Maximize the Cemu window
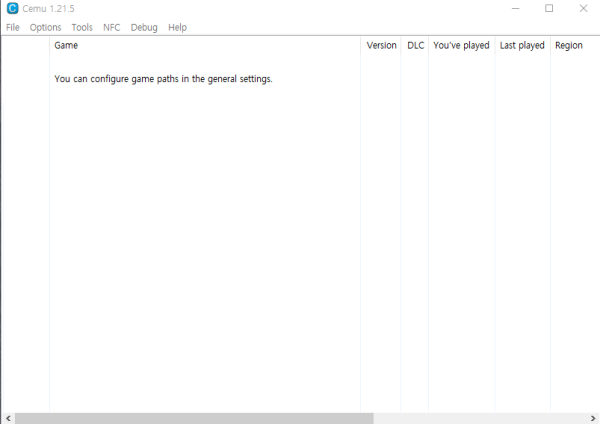 tap(549, 9)
